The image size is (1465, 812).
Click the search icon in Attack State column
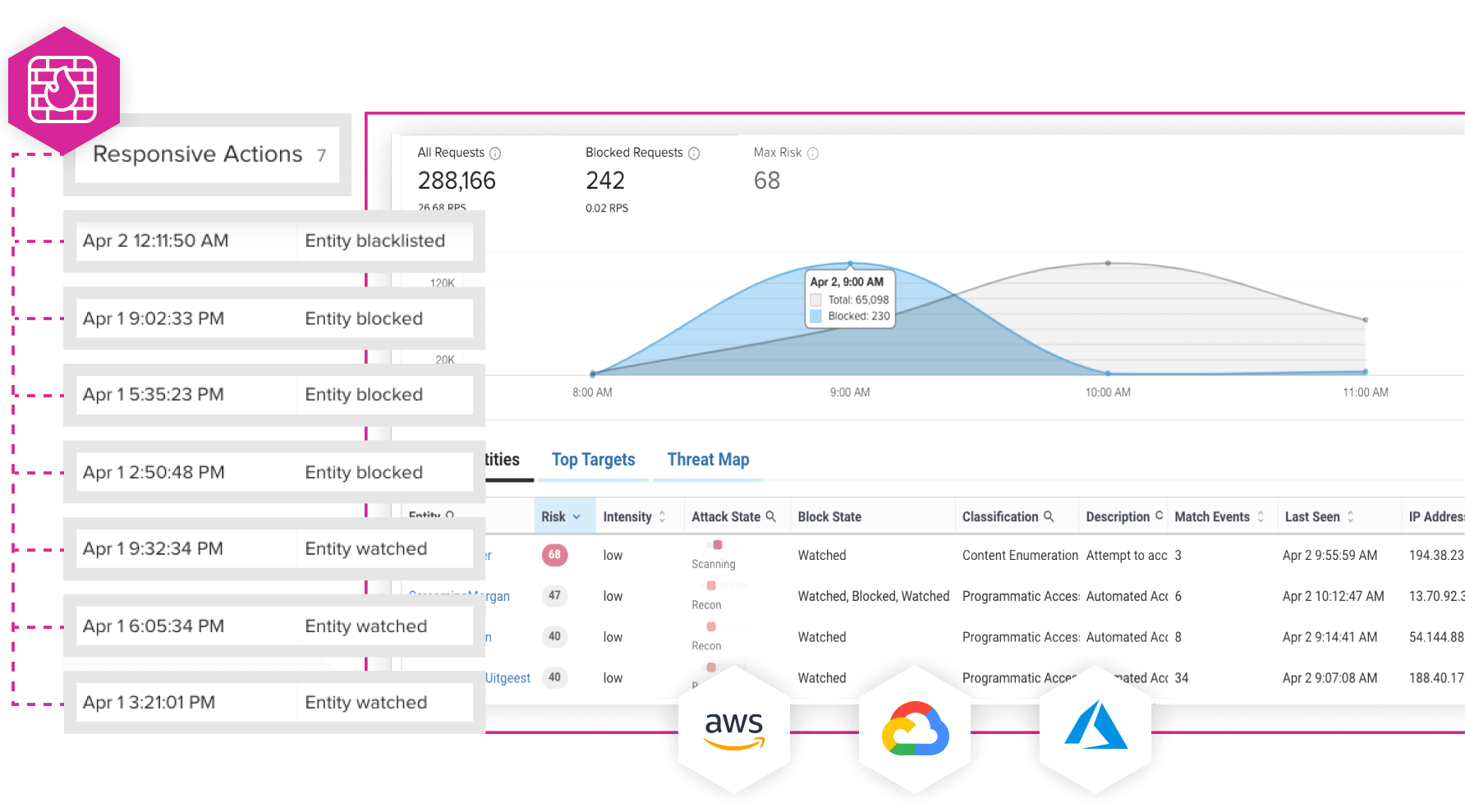tap(771, 516)
